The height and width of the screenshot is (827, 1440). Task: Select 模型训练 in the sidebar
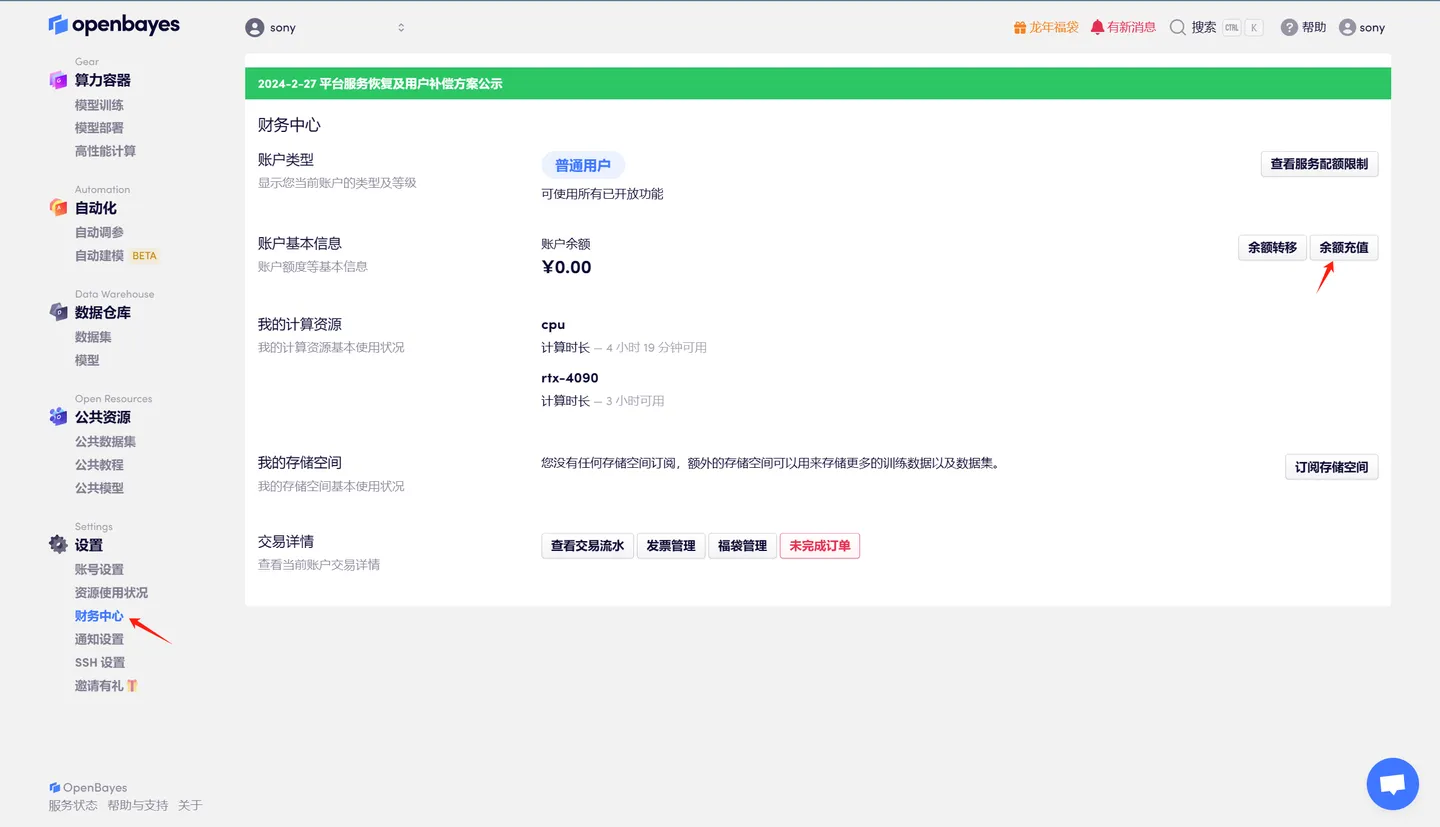[98, 104]
